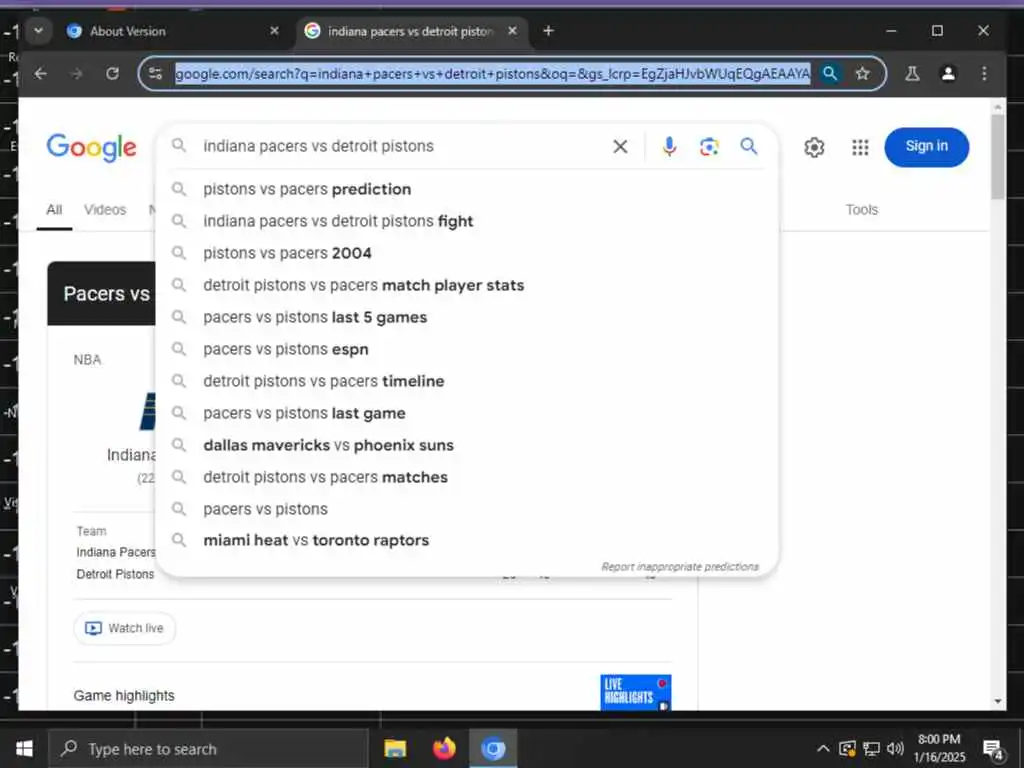Close the About Version tab
This screenshot has width=1024, height=768.
274,31
